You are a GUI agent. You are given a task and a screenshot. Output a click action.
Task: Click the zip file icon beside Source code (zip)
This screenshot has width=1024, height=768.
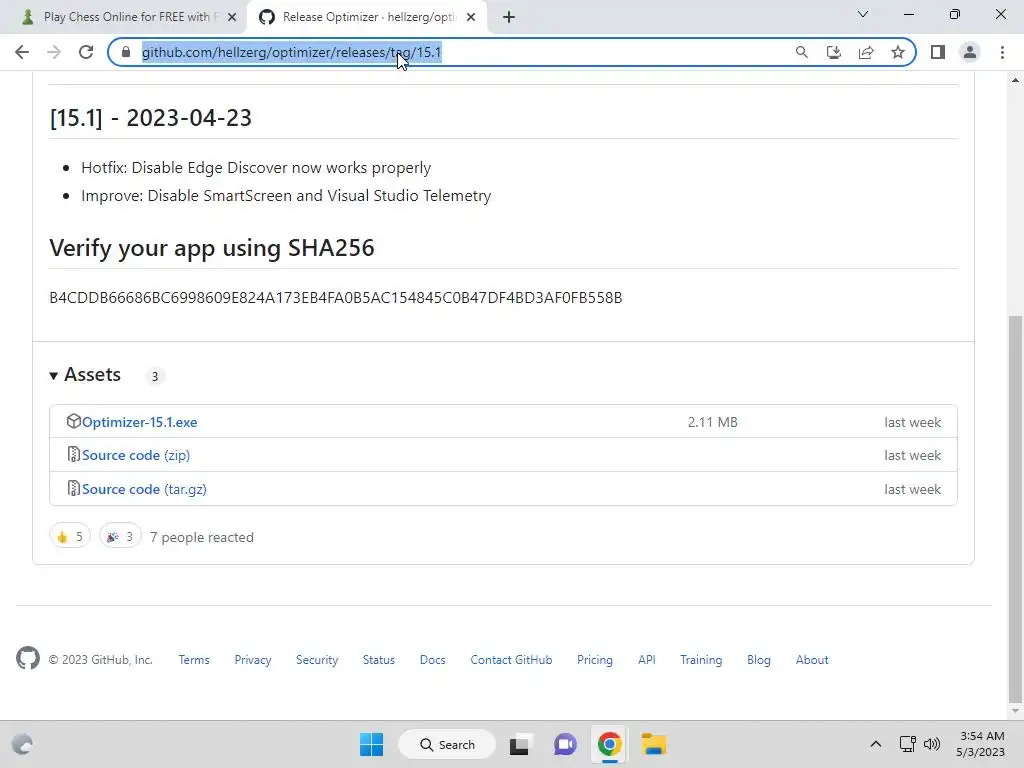point(73,455)
